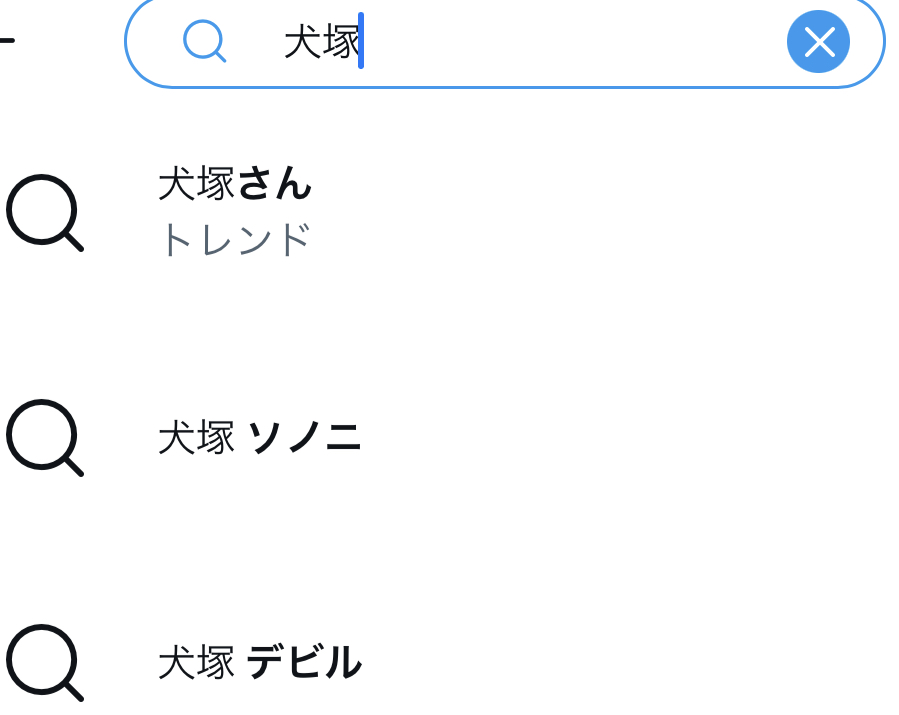Click the typed 犬塚 text in search bar

pyautogui.click(x=320, y=43)
